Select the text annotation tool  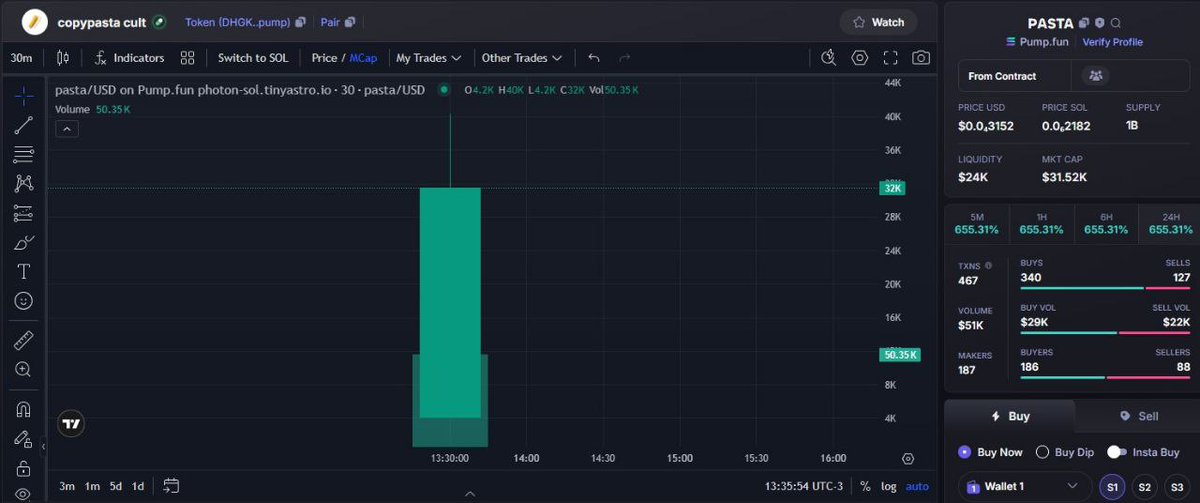(24, 271)
